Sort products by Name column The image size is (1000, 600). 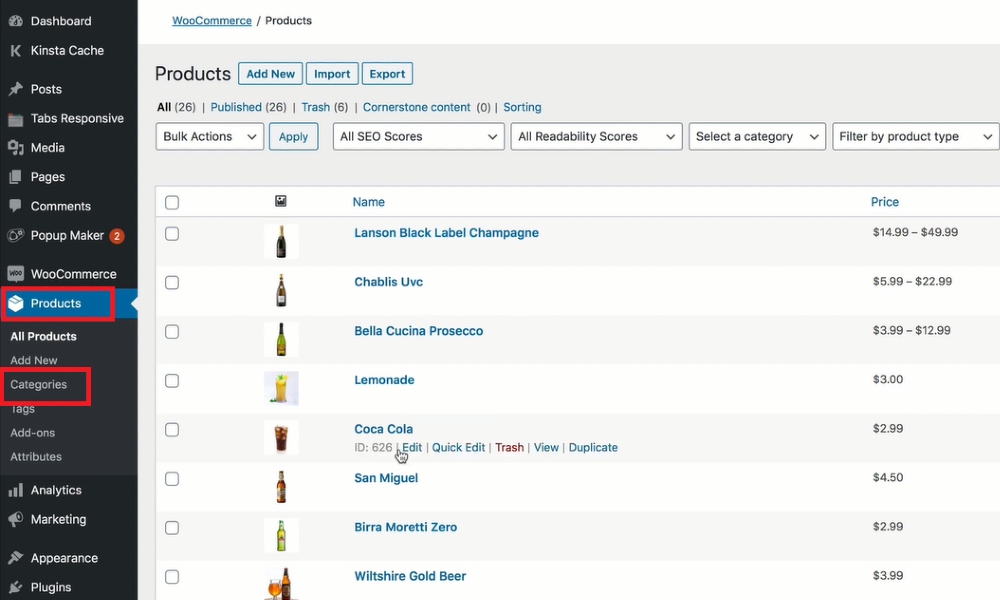(369, 202)
